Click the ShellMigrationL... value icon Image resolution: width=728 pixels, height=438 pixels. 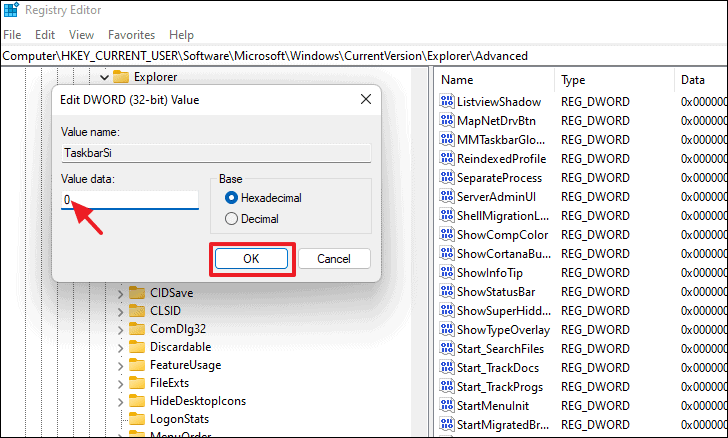(447, 216)
